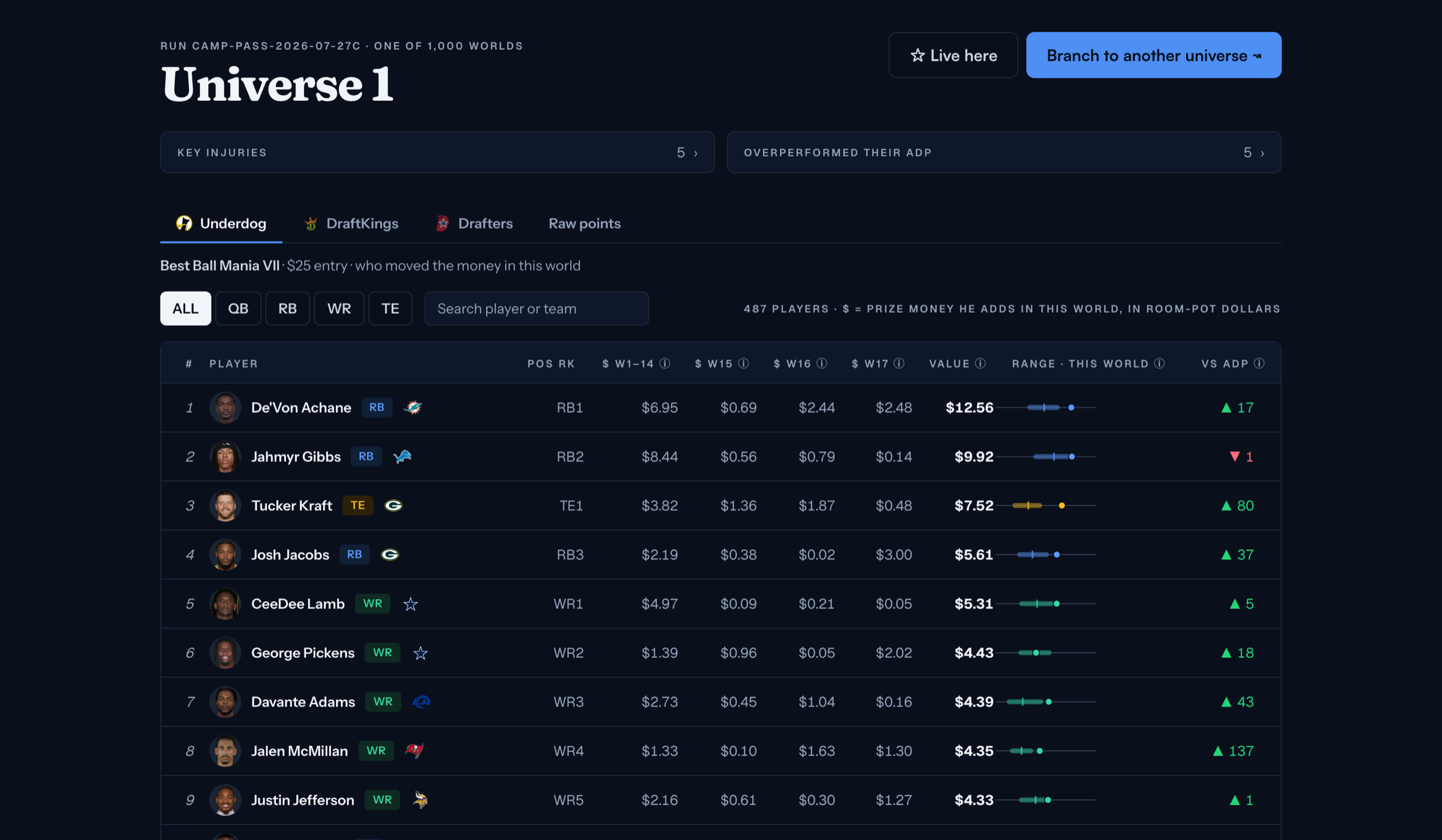Viewport: 1442px width, 840px height.
Task: Expand the Overperformed Their ADP panel
Action: click(x=1004, y=153)
